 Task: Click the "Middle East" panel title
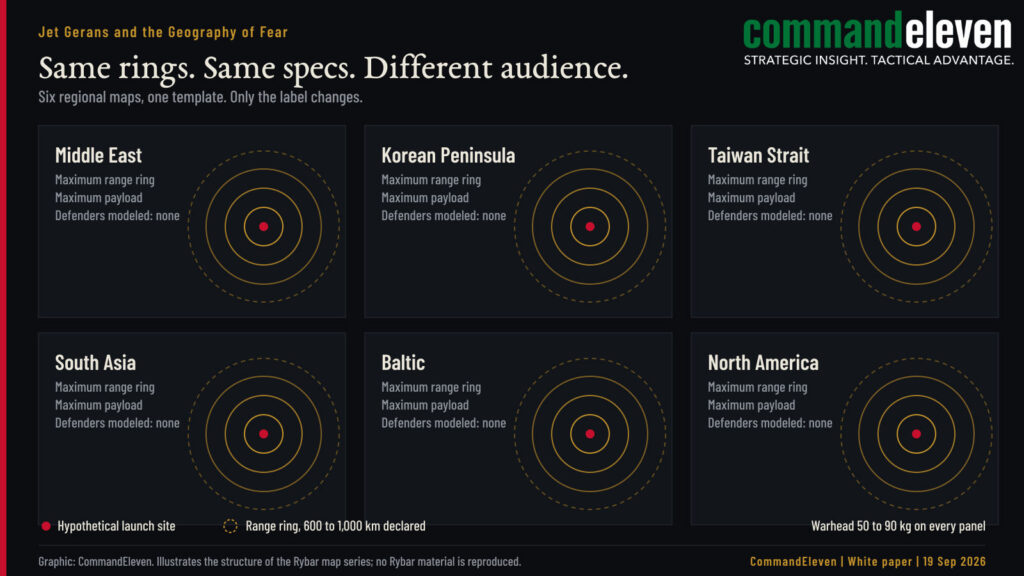[x=98, y=155]
